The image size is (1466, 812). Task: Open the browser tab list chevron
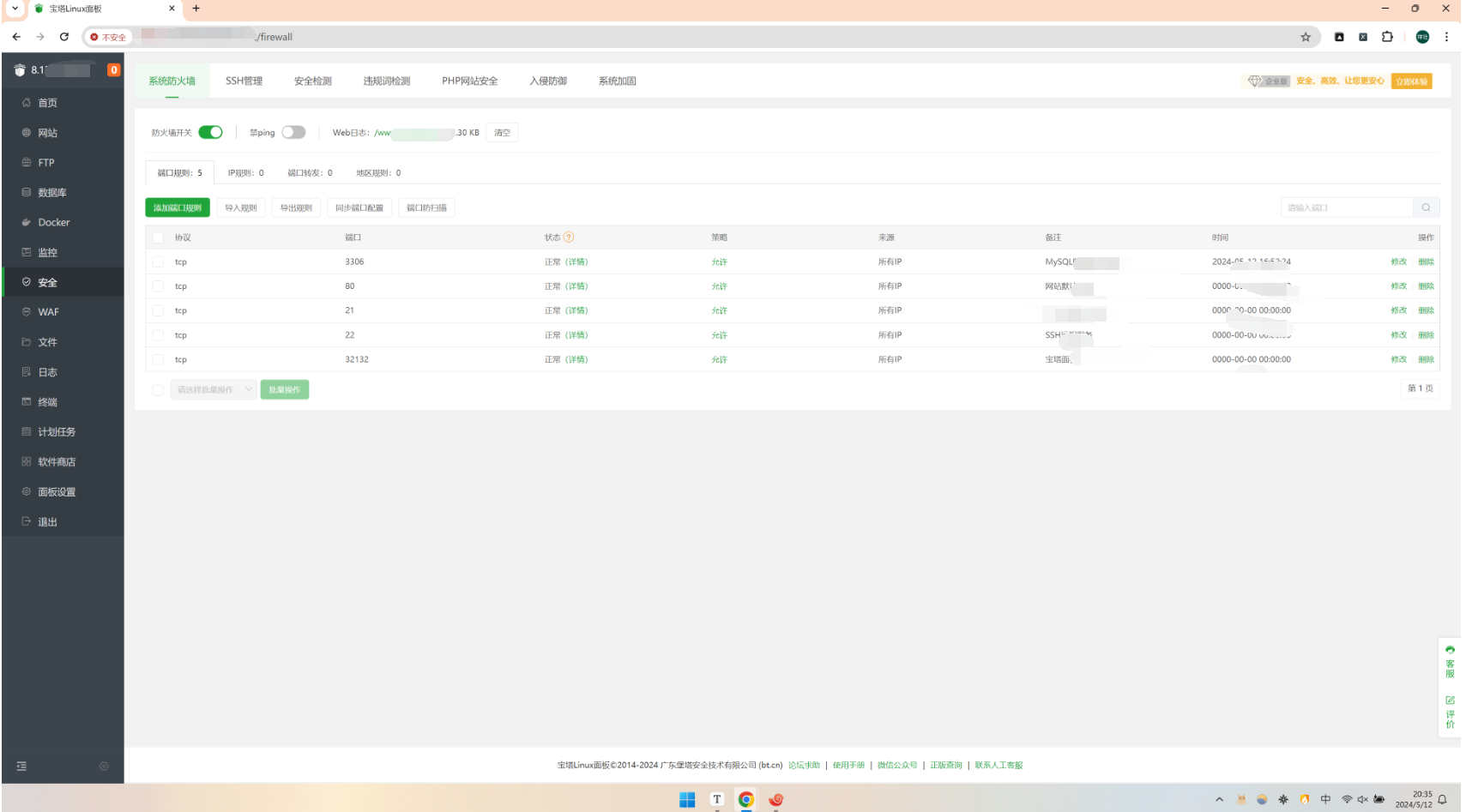15,9
